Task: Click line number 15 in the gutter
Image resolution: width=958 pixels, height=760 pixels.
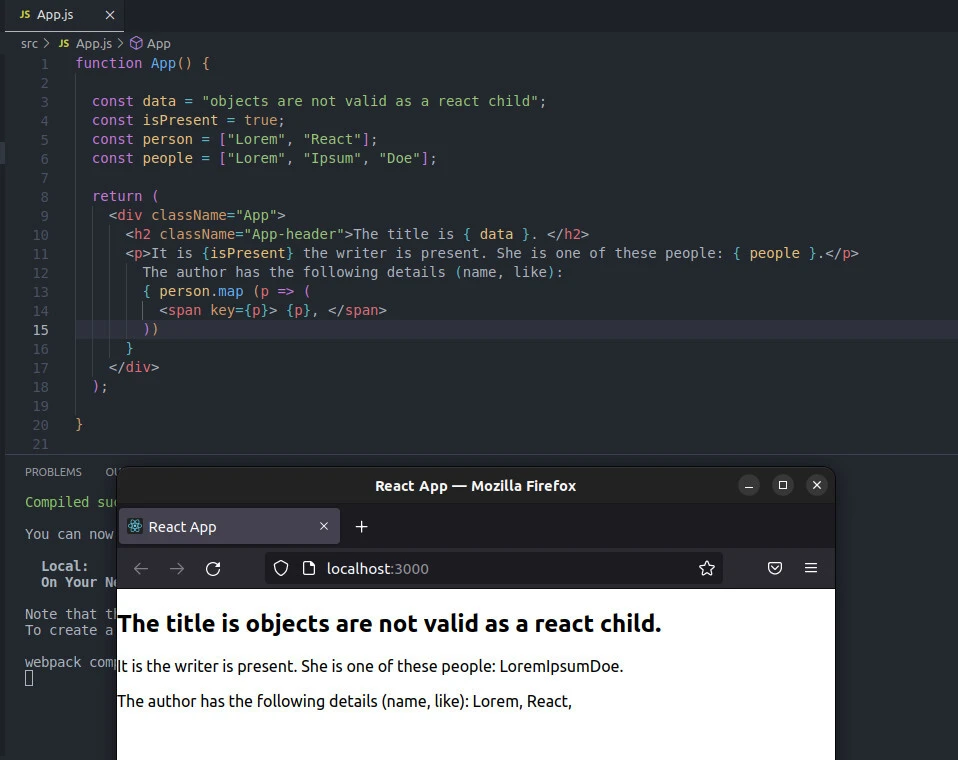Action: point(41,330)
